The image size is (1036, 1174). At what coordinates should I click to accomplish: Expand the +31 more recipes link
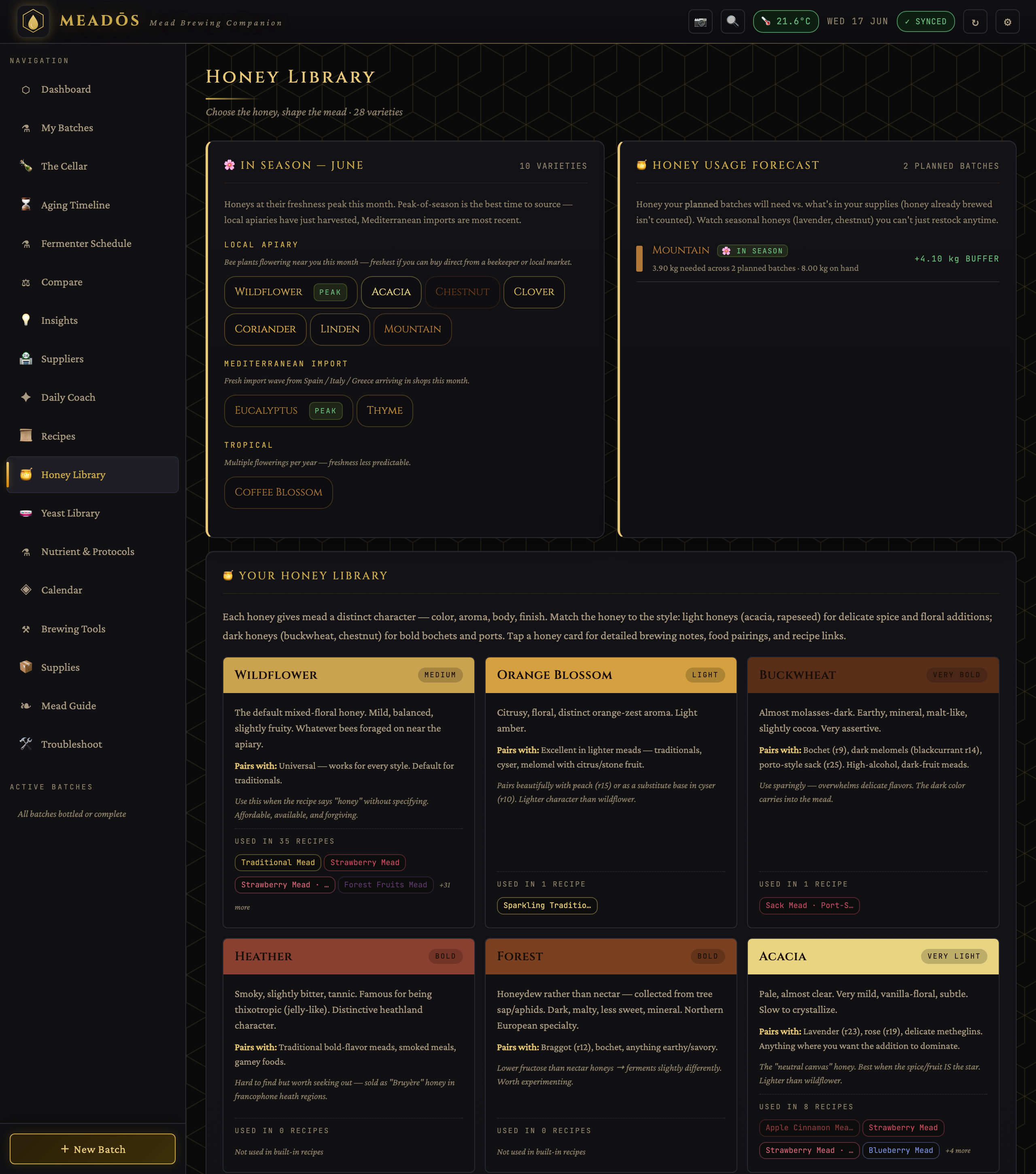pos(444,885)
